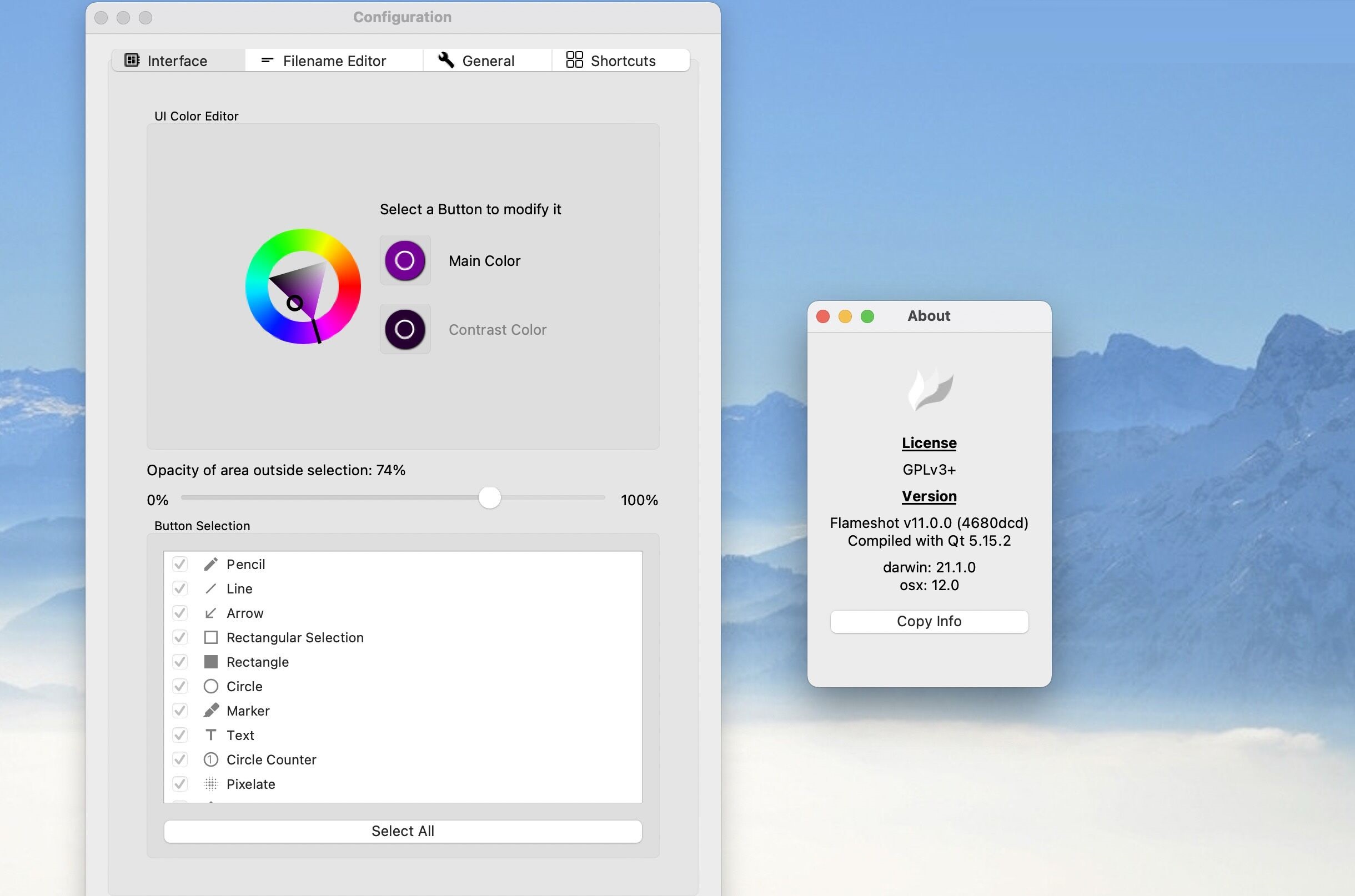This screenshot has height=896, width=1355.
Task: Click the Contrast Color button
Action: (405, 329)
